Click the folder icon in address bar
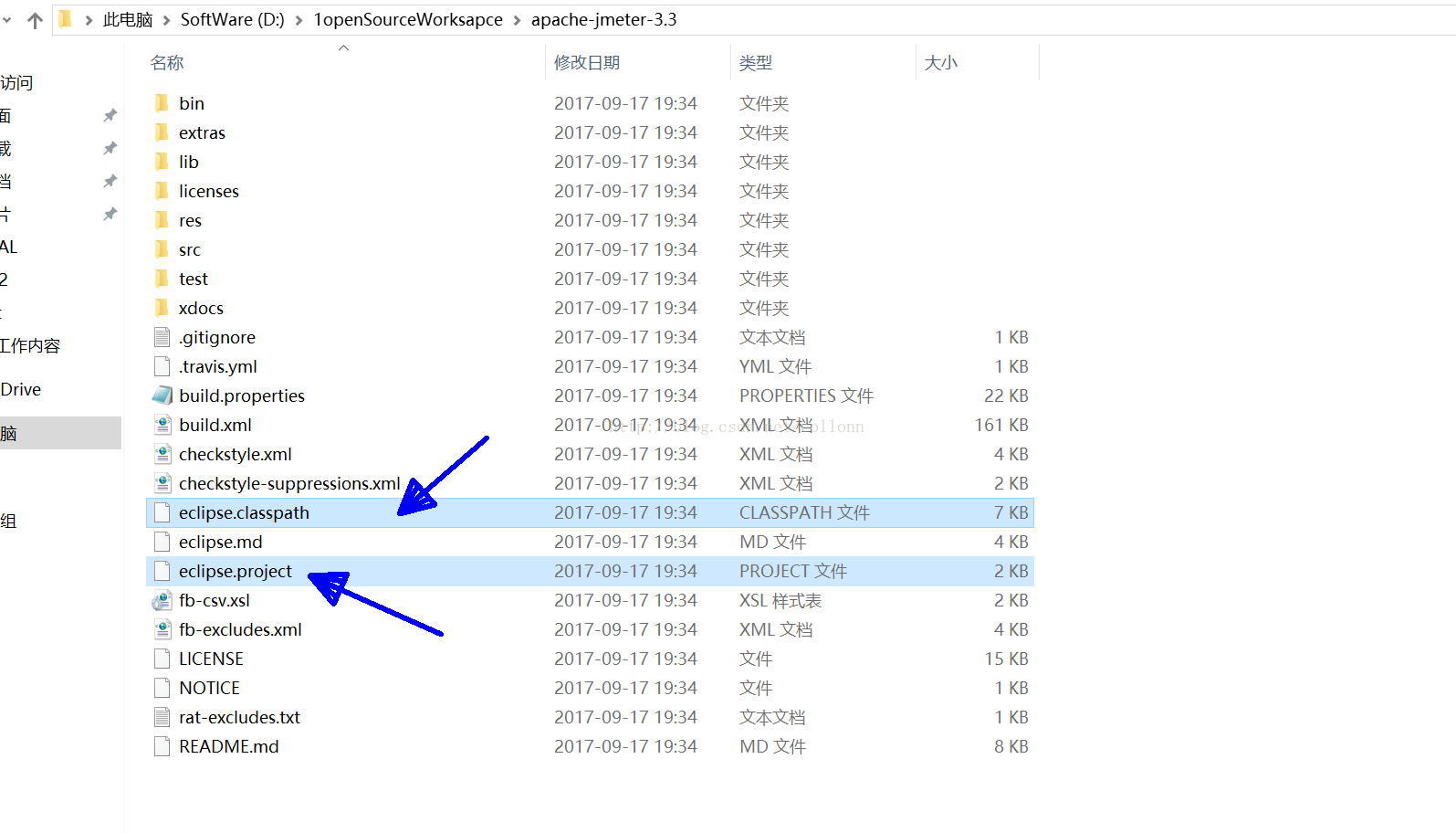Image resolution: width=1456 pixels, height=833 pixels. [x=65, y=19]
